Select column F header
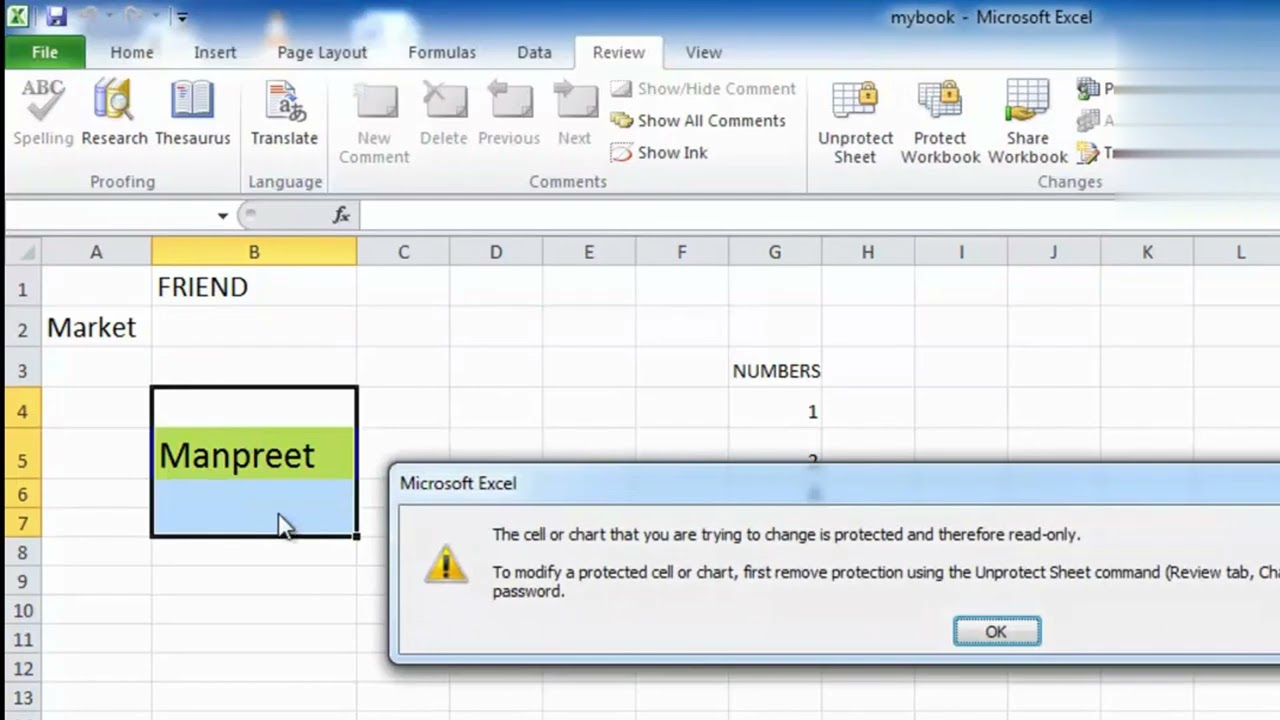The image size is (1280, 720). [x=682, y=253]
